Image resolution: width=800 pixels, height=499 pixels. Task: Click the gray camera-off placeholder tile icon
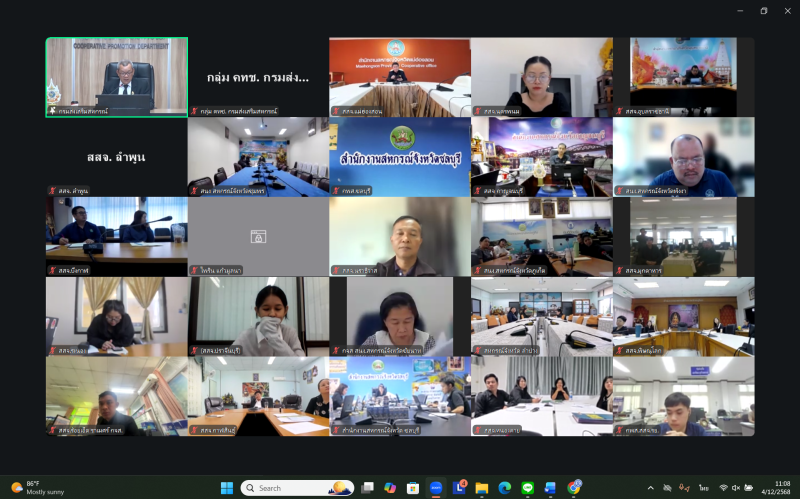click(258, 237)
